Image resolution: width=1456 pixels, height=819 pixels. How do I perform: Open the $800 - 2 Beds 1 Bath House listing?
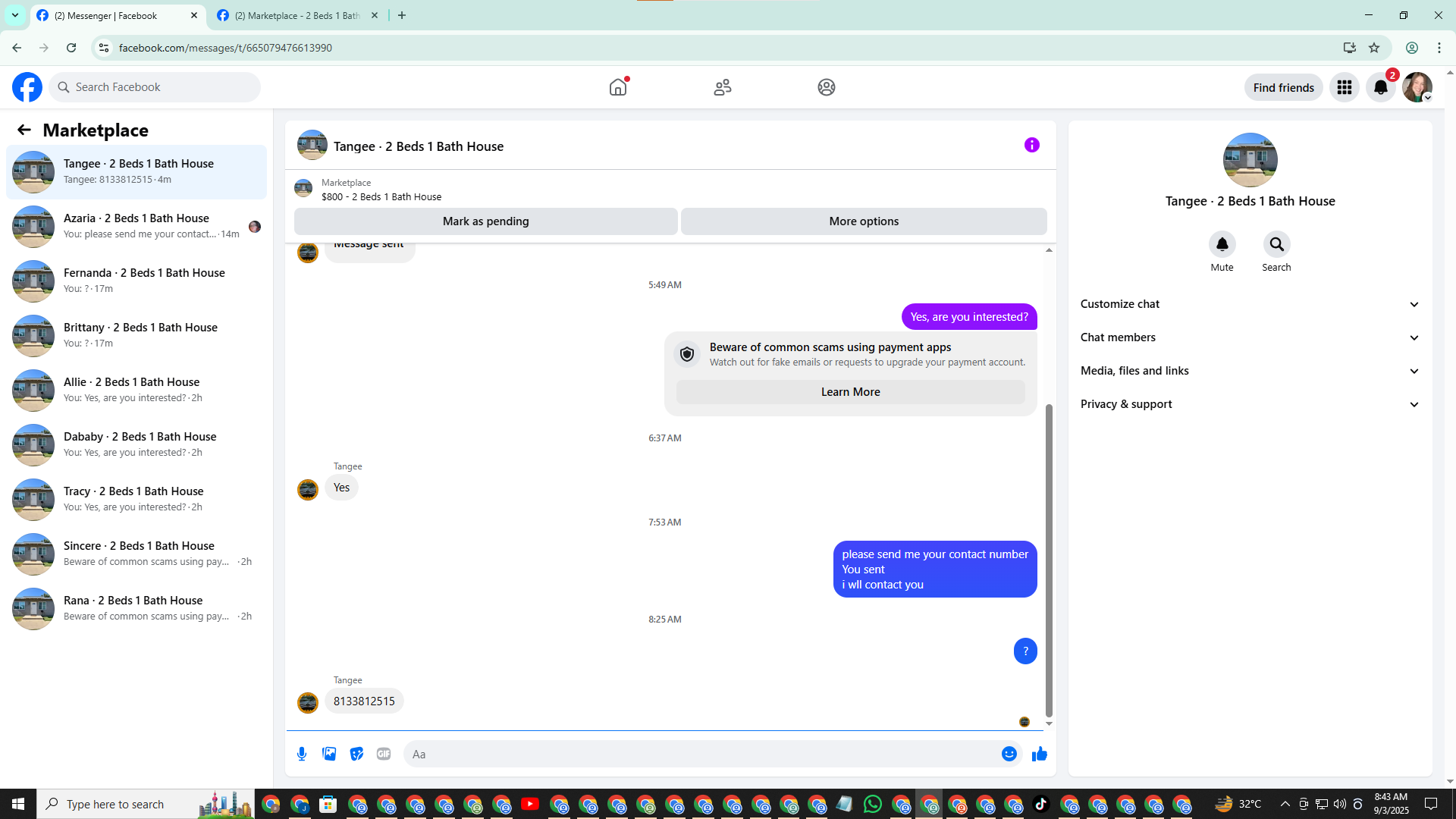tap(381, 196)
